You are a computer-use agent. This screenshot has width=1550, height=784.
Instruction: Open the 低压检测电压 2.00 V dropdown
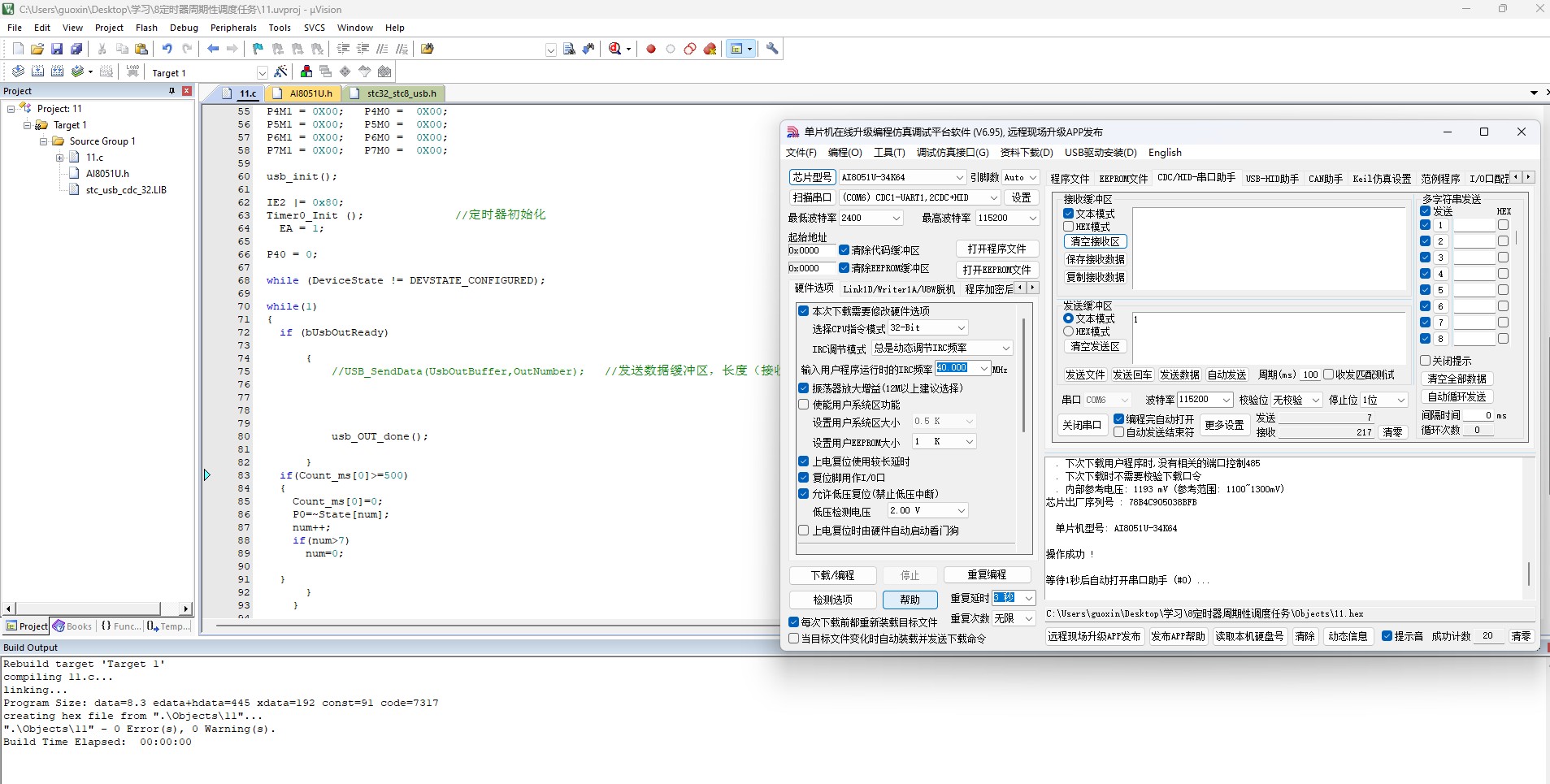click(x=927, y=511)
